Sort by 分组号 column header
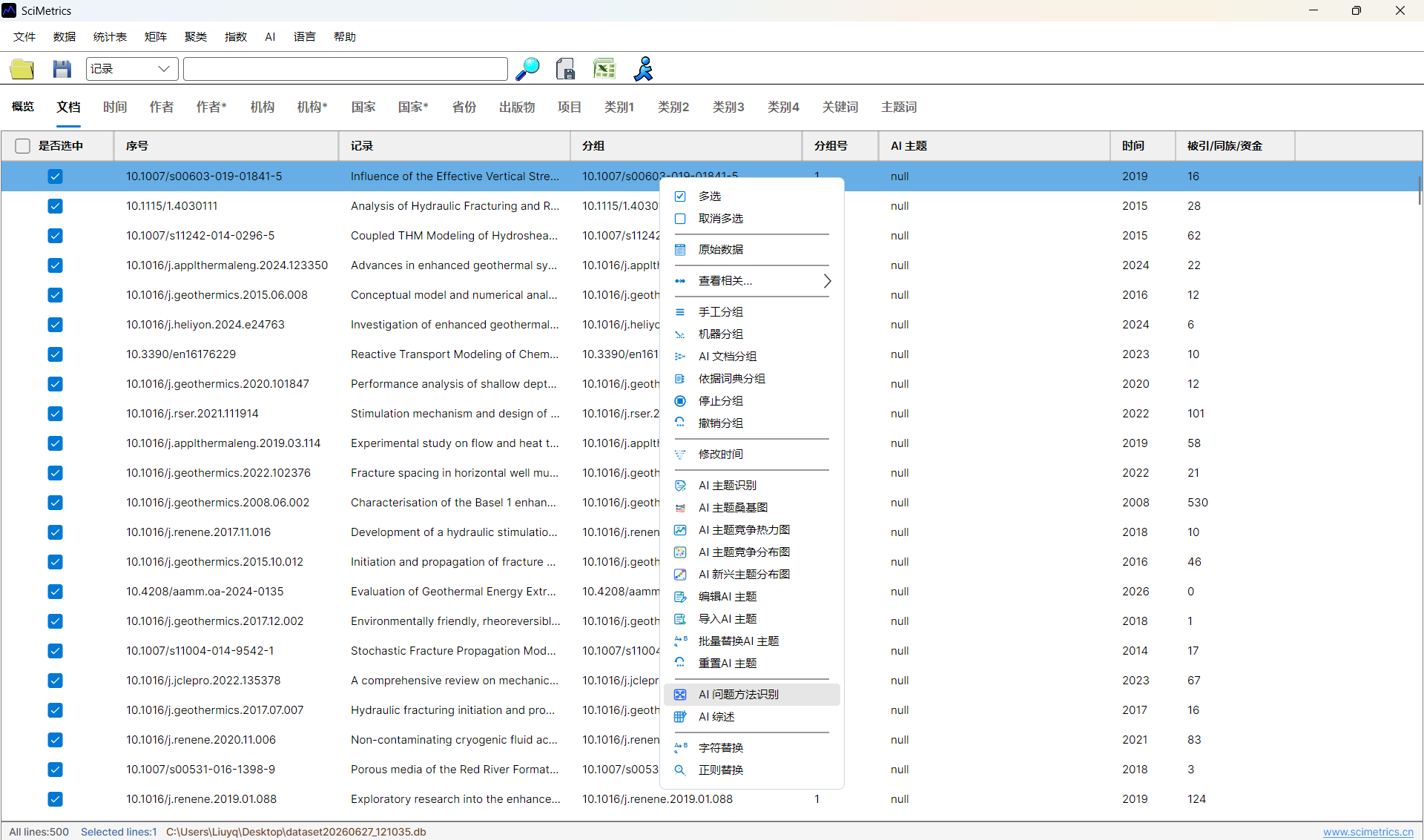This screenshot has height=840, width=1424. pyautogui.click(x=840, y=146)
